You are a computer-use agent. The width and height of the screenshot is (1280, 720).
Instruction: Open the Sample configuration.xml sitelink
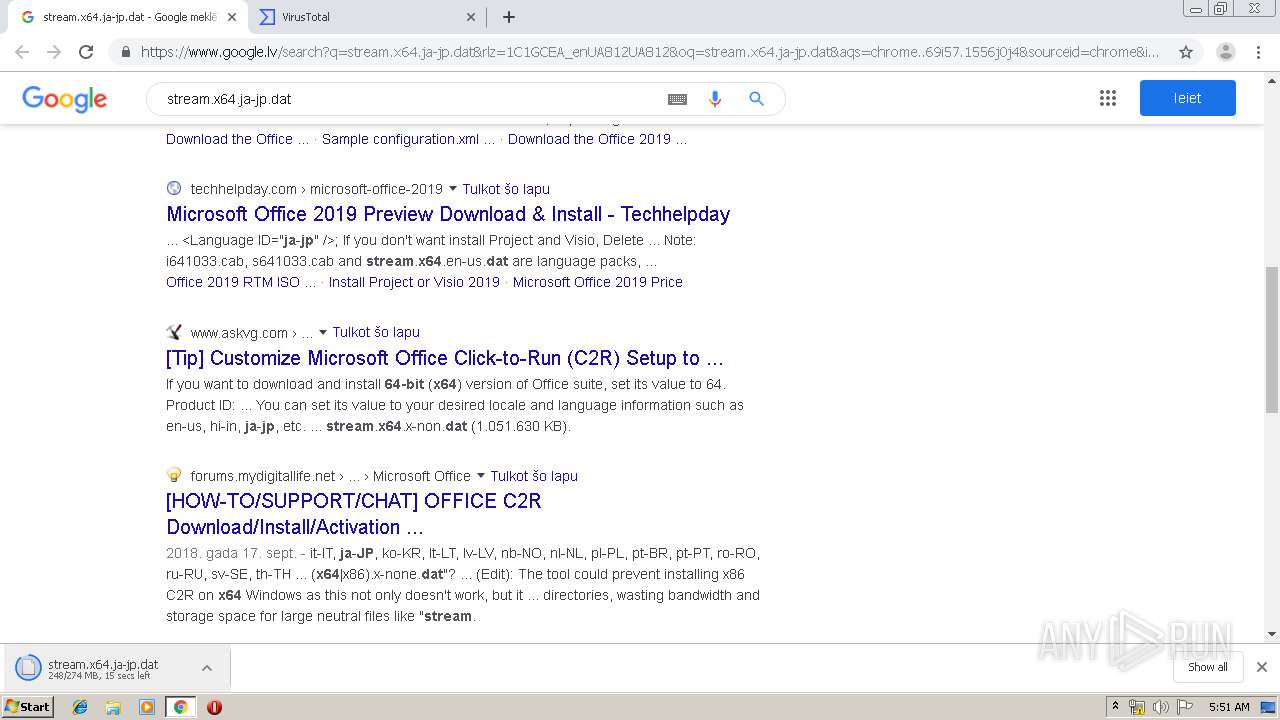[408, 139]
